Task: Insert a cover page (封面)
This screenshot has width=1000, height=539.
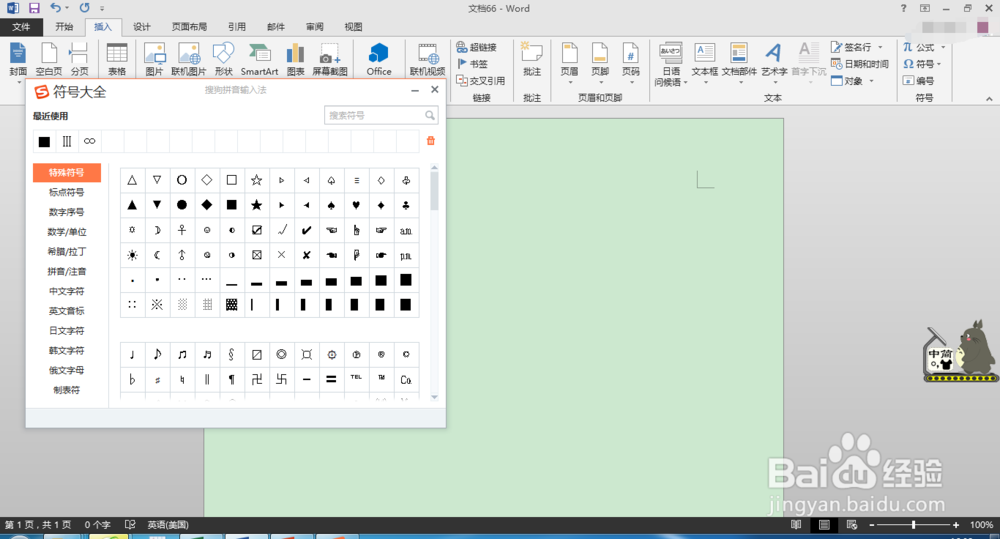Action: tap(18, 59)
